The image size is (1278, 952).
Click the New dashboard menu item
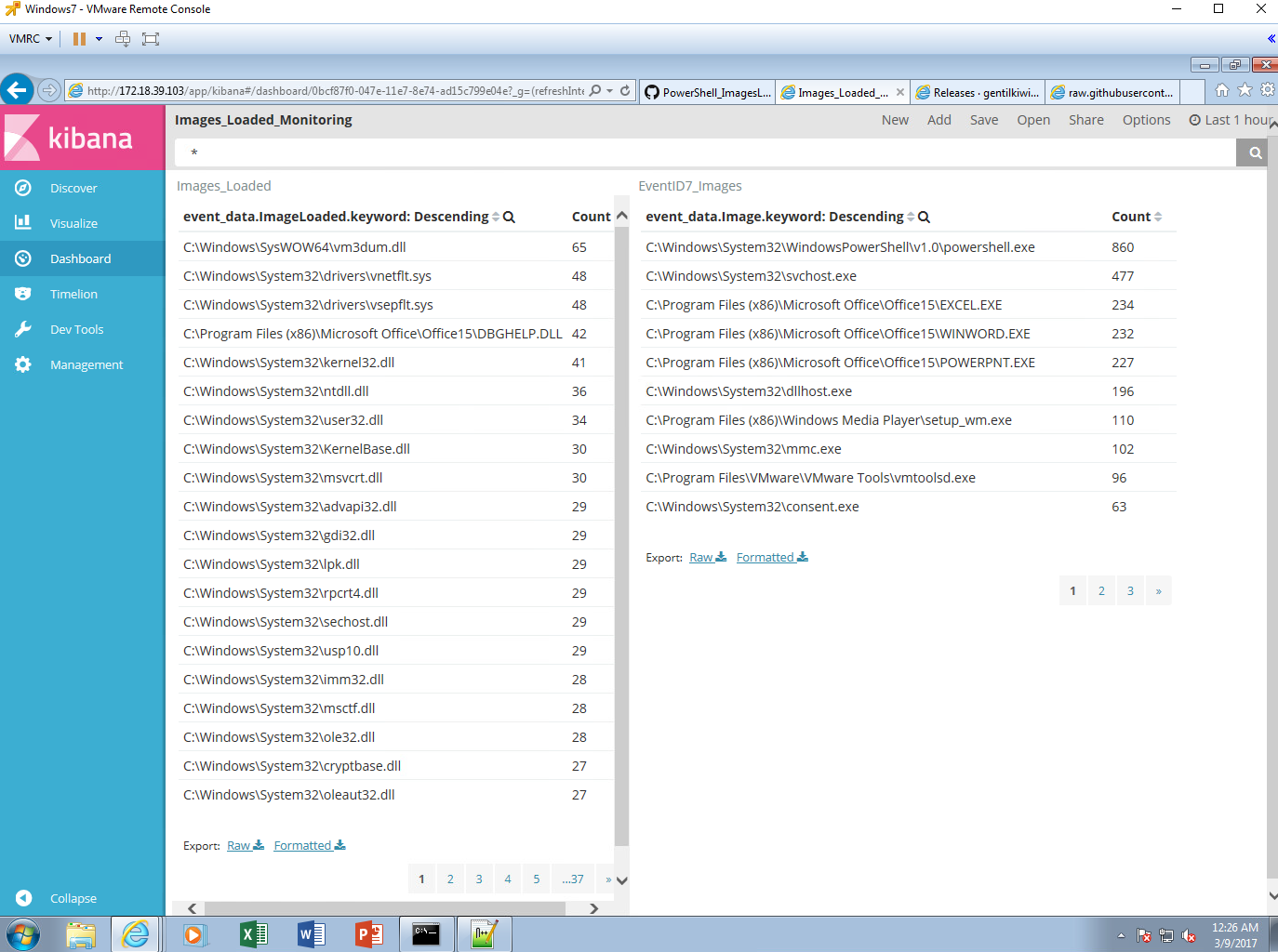point(895,120)
